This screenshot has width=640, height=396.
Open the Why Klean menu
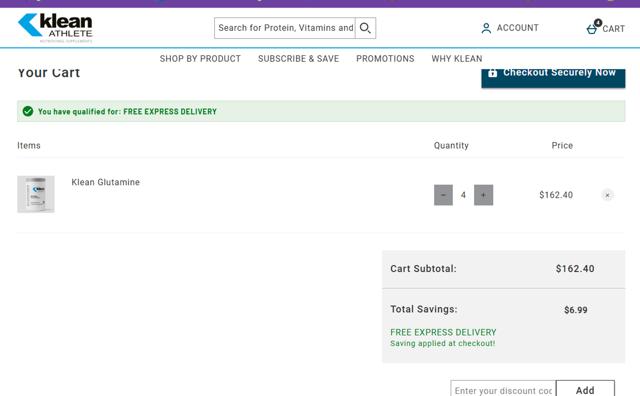tap(457, 59)
